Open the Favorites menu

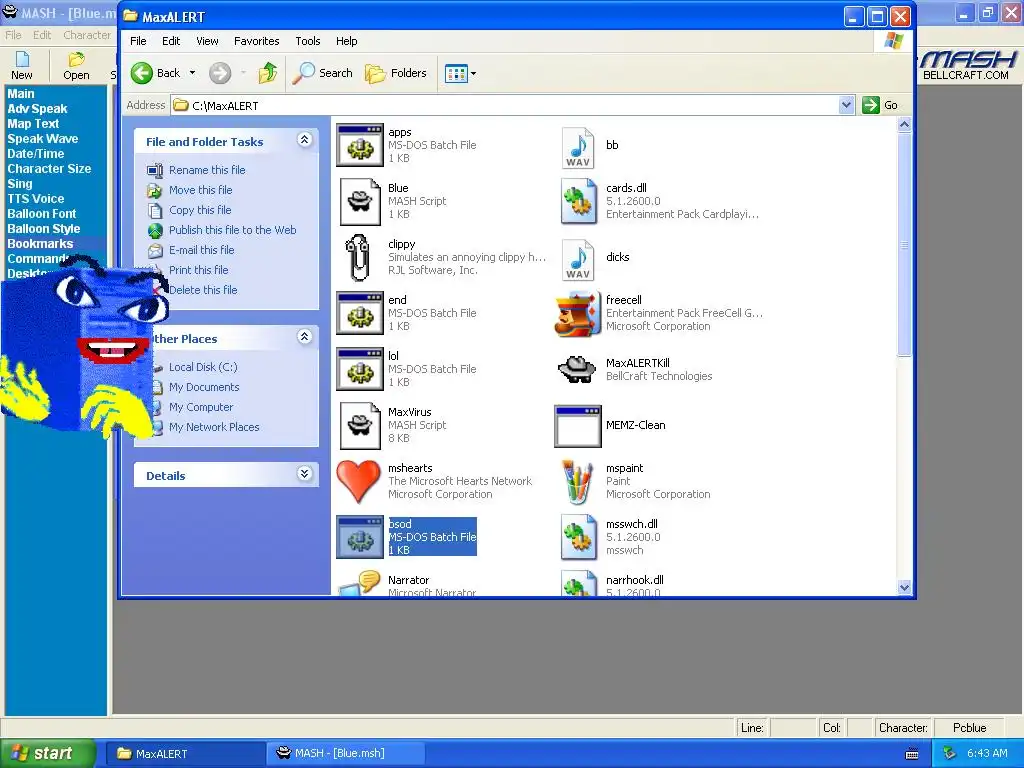click(x=257, y=41)
